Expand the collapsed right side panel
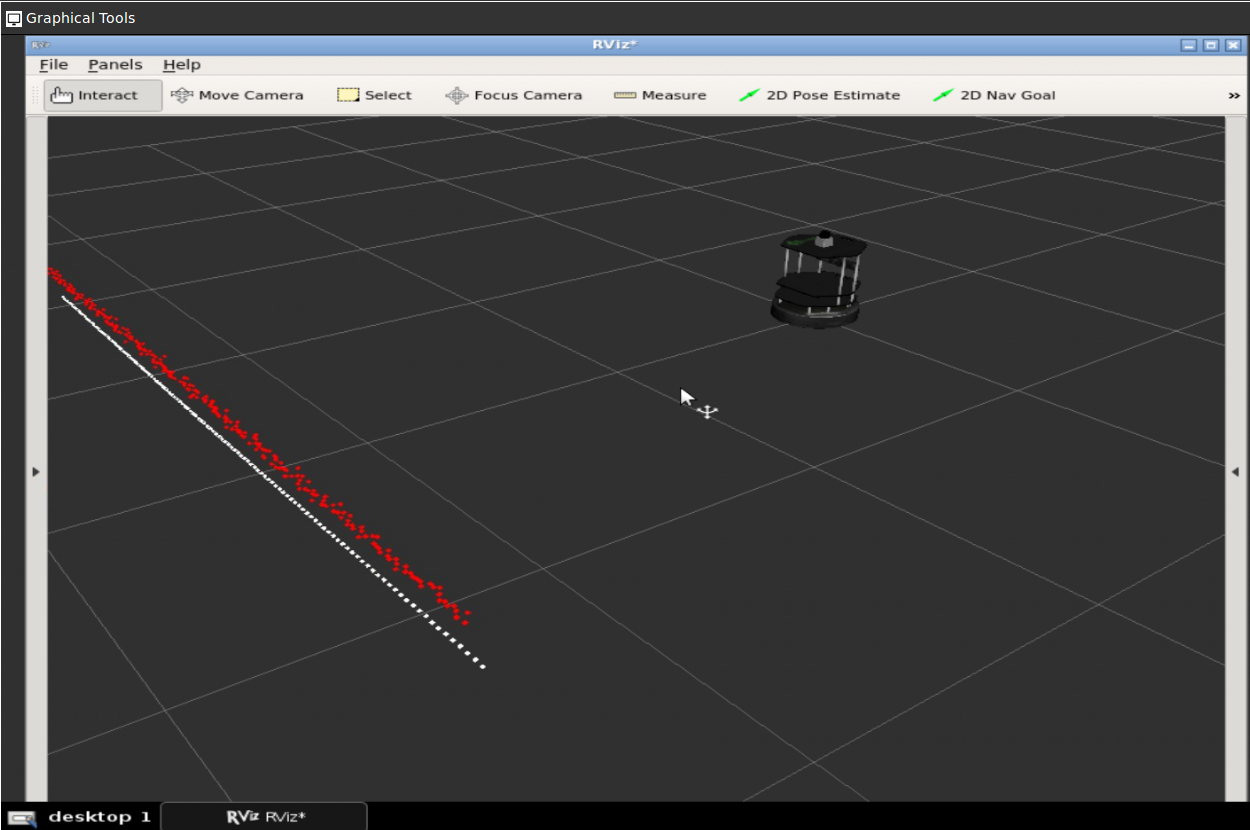 (x=1234, y=471)
